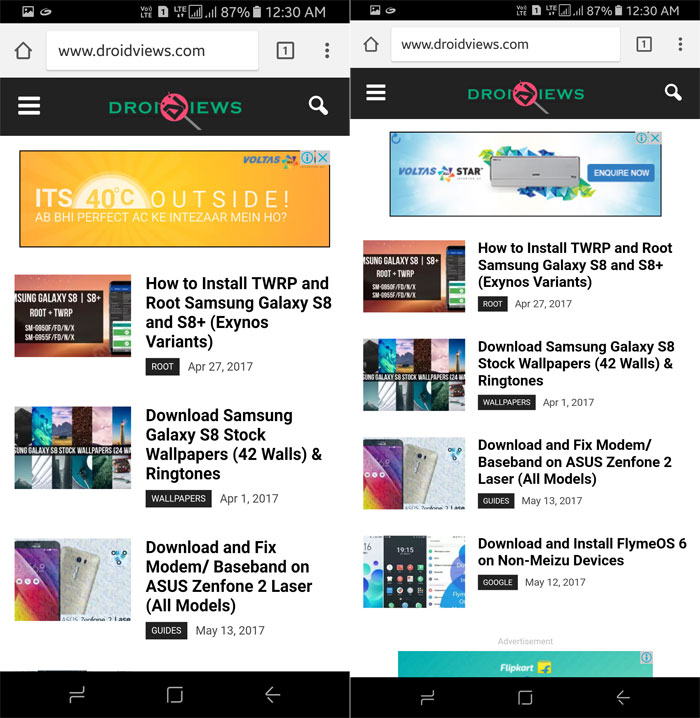
Task: Tap home nav button on left phone
Action: (x=175, y=695)
